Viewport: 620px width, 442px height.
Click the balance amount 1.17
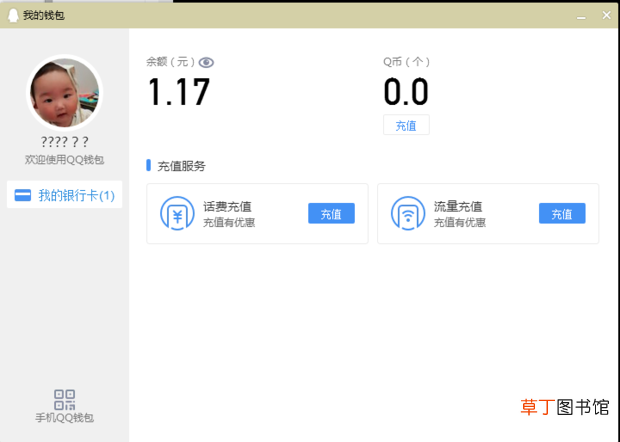179,92
